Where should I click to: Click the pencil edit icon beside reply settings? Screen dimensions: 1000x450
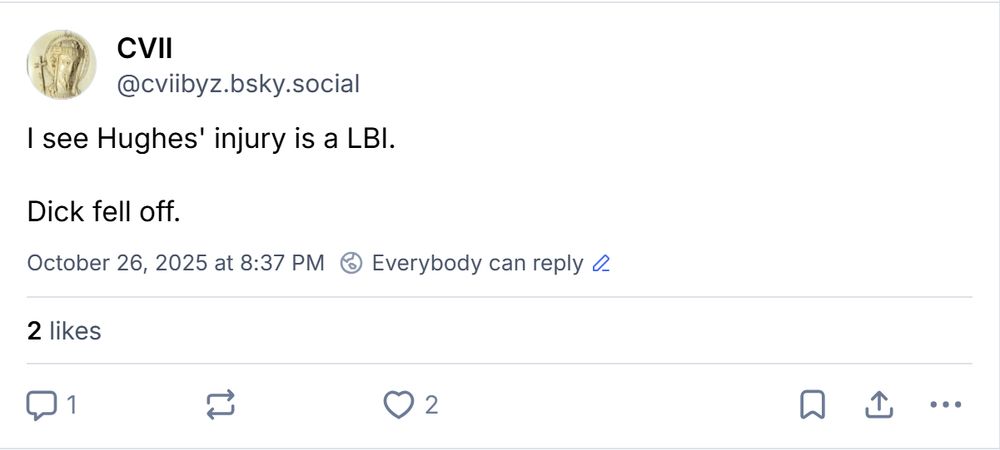point(601,264)
